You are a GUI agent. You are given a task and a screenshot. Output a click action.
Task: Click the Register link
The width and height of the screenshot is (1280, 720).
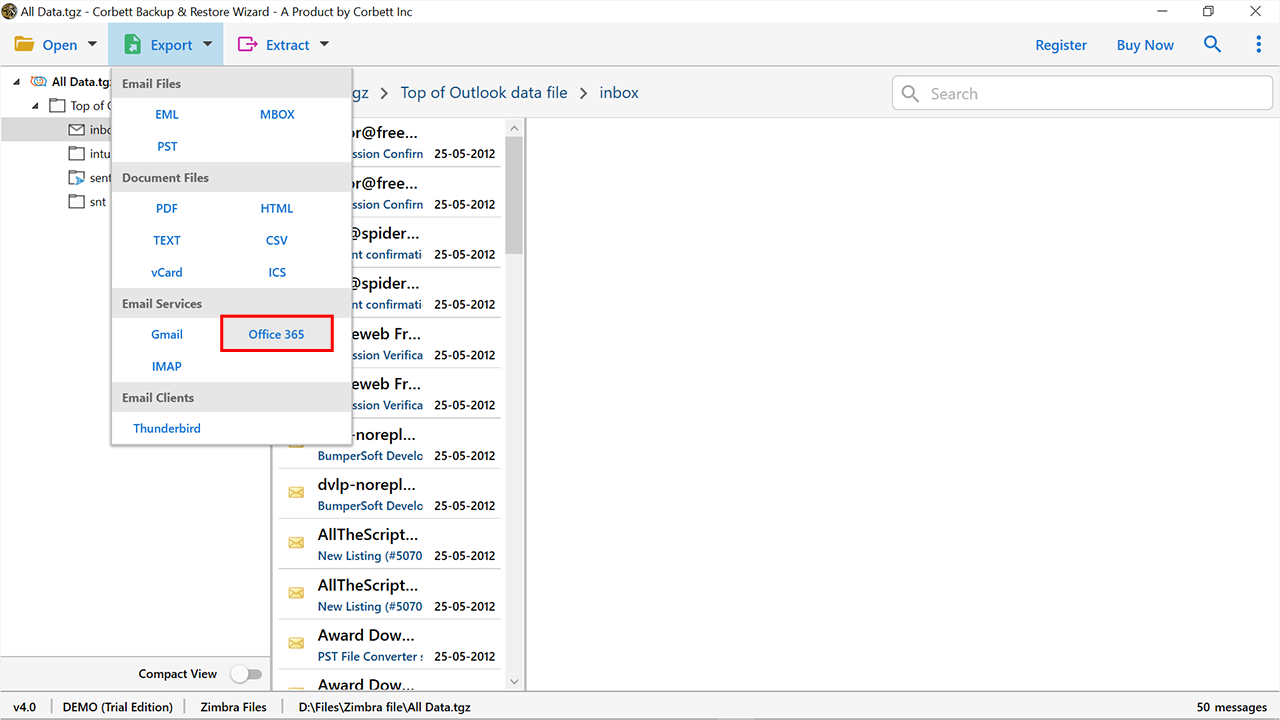pos(1061,45)
